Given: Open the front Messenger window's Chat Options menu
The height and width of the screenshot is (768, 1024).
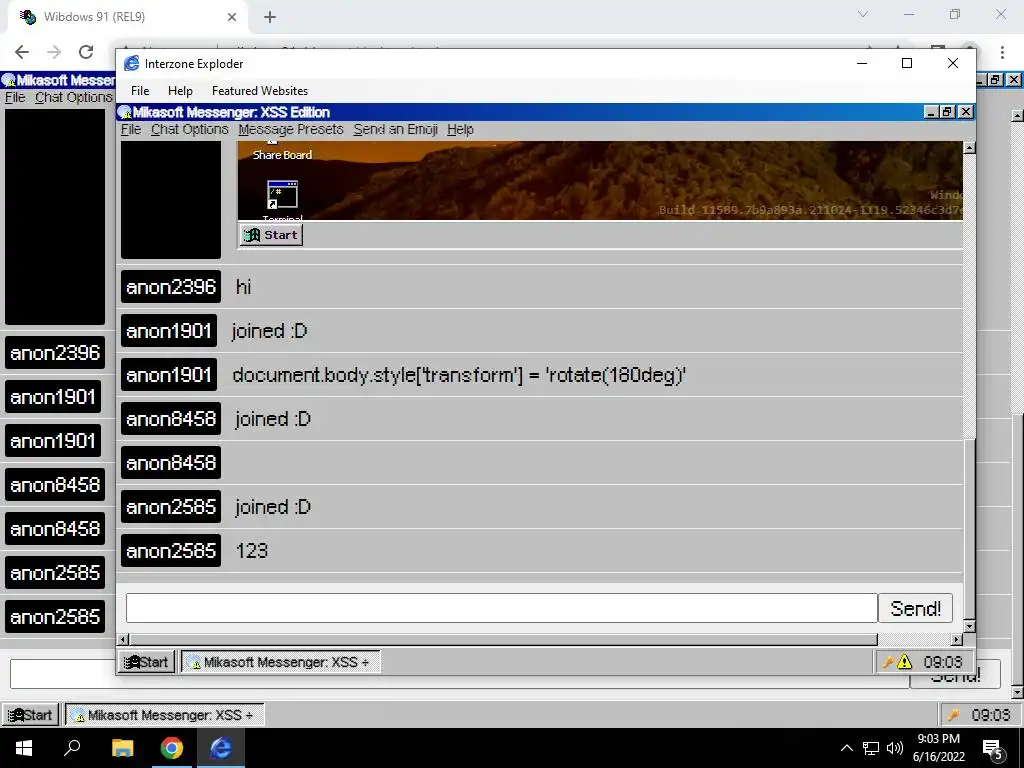Looking at the screenshot, I should pyautogui.click(x=190, y=129).
